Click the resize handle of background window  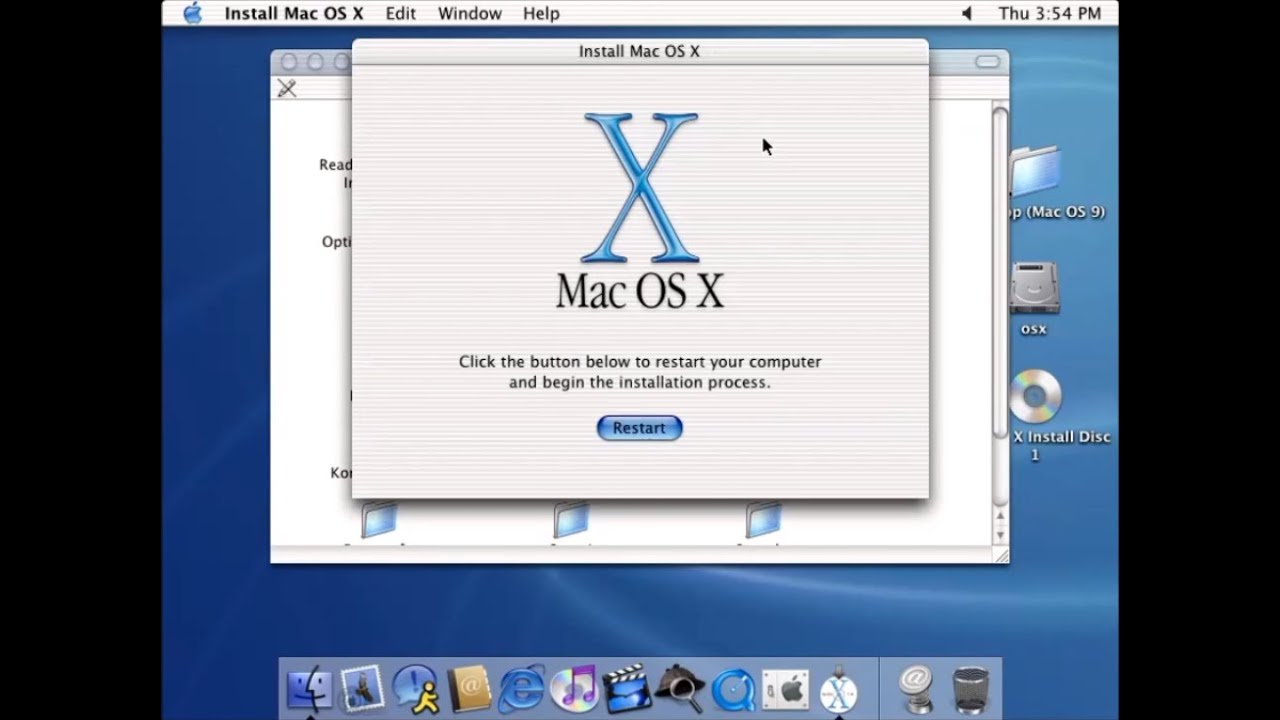pyautogui.click(x=1001, y=555)
